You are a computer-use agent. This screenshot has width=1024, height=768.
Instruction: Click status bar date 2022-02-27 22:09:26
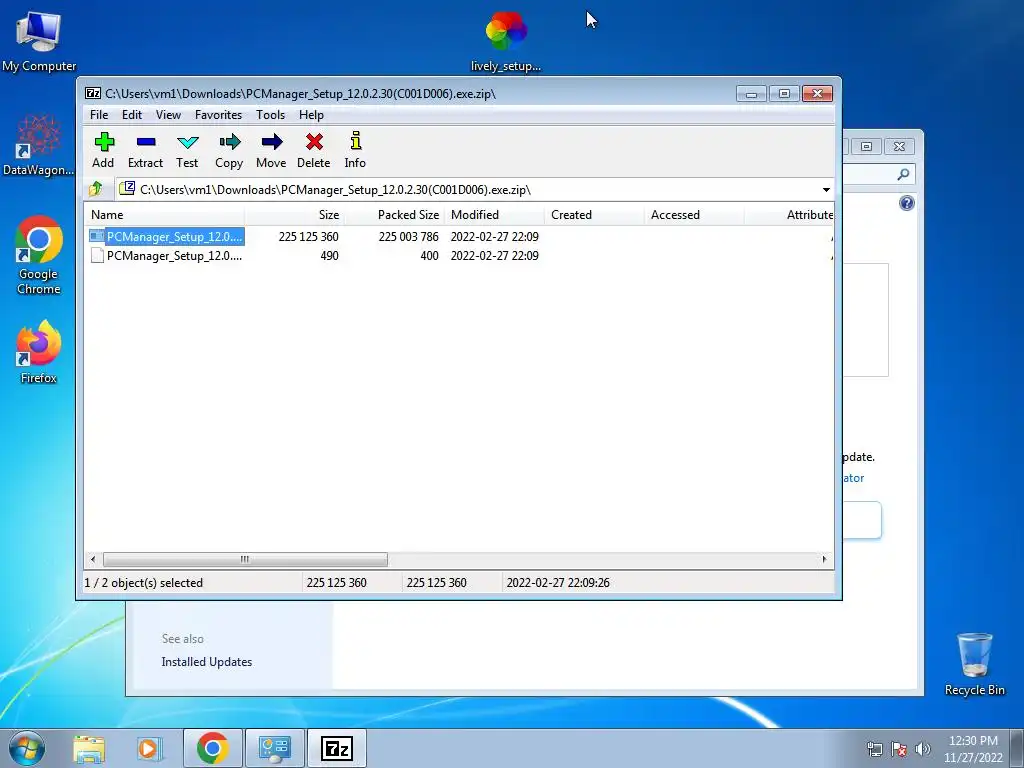558,583
